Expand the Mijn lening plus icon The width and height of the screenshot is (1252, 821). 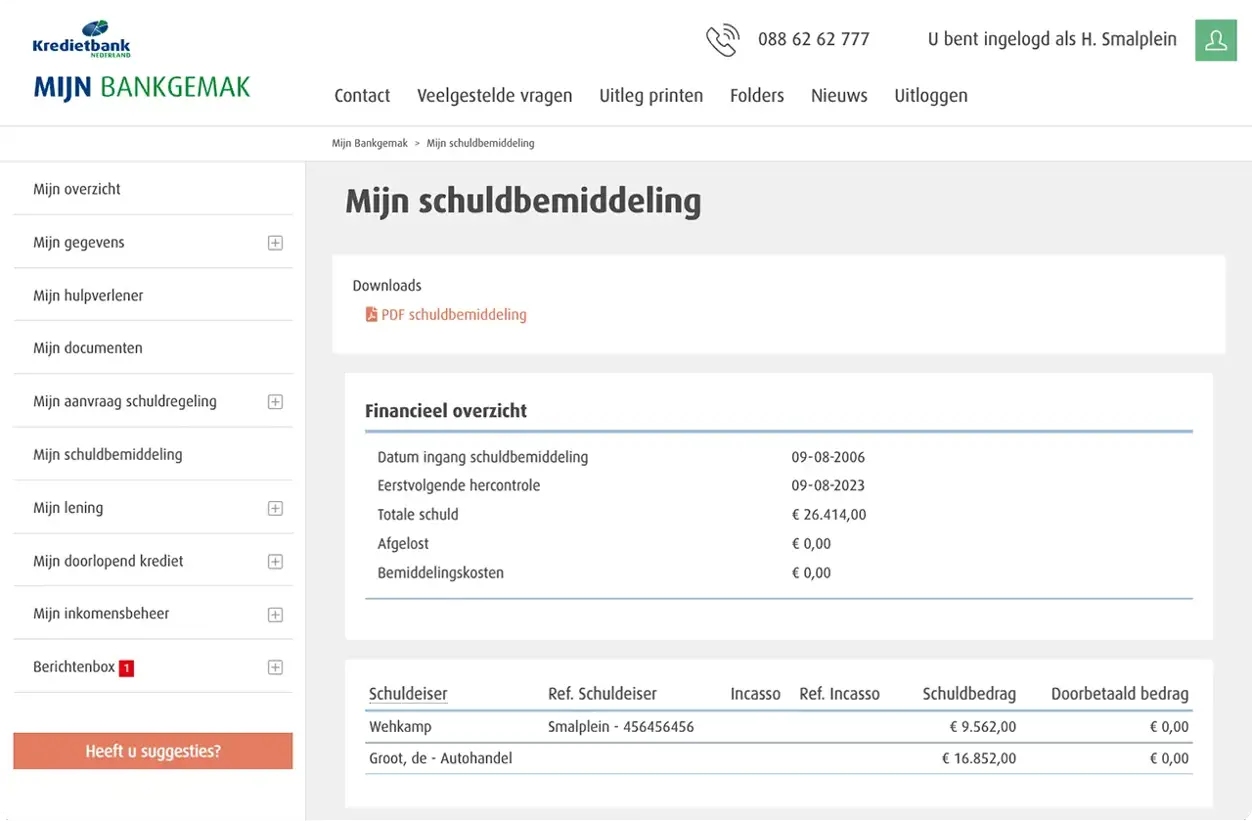coord(275,508)
